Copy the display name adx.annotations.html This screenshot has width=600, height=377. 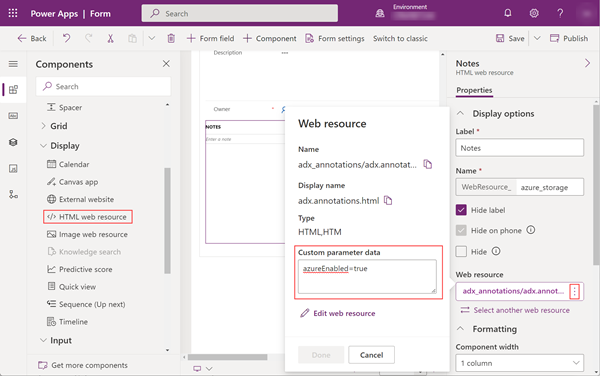388,200
